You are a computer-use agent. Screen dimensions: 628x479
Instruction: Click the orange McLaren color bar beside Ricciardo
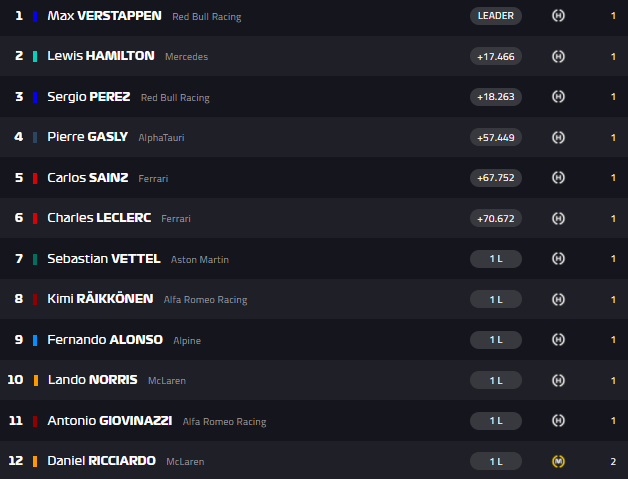click(x=36, y=461)
